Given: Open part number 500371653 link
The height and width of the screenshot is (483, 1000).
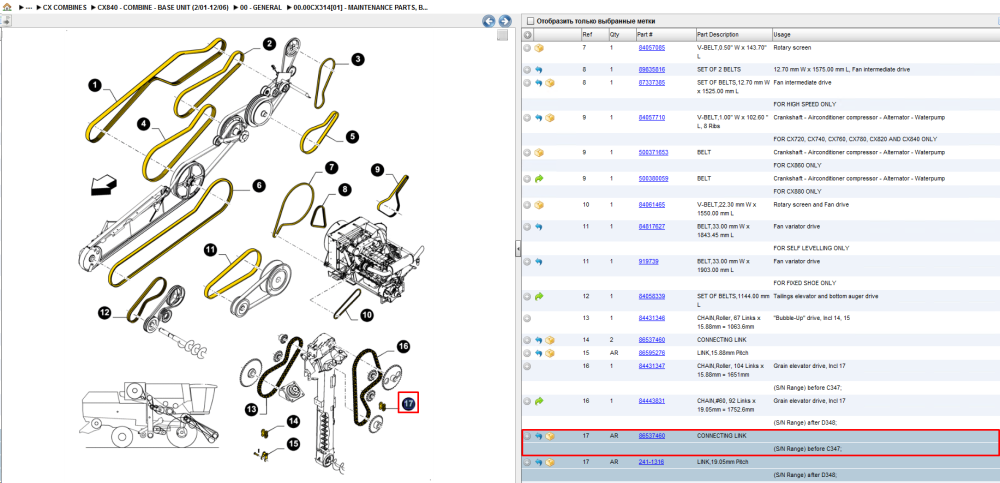Looking at the screenshot, I should point(653,152).
